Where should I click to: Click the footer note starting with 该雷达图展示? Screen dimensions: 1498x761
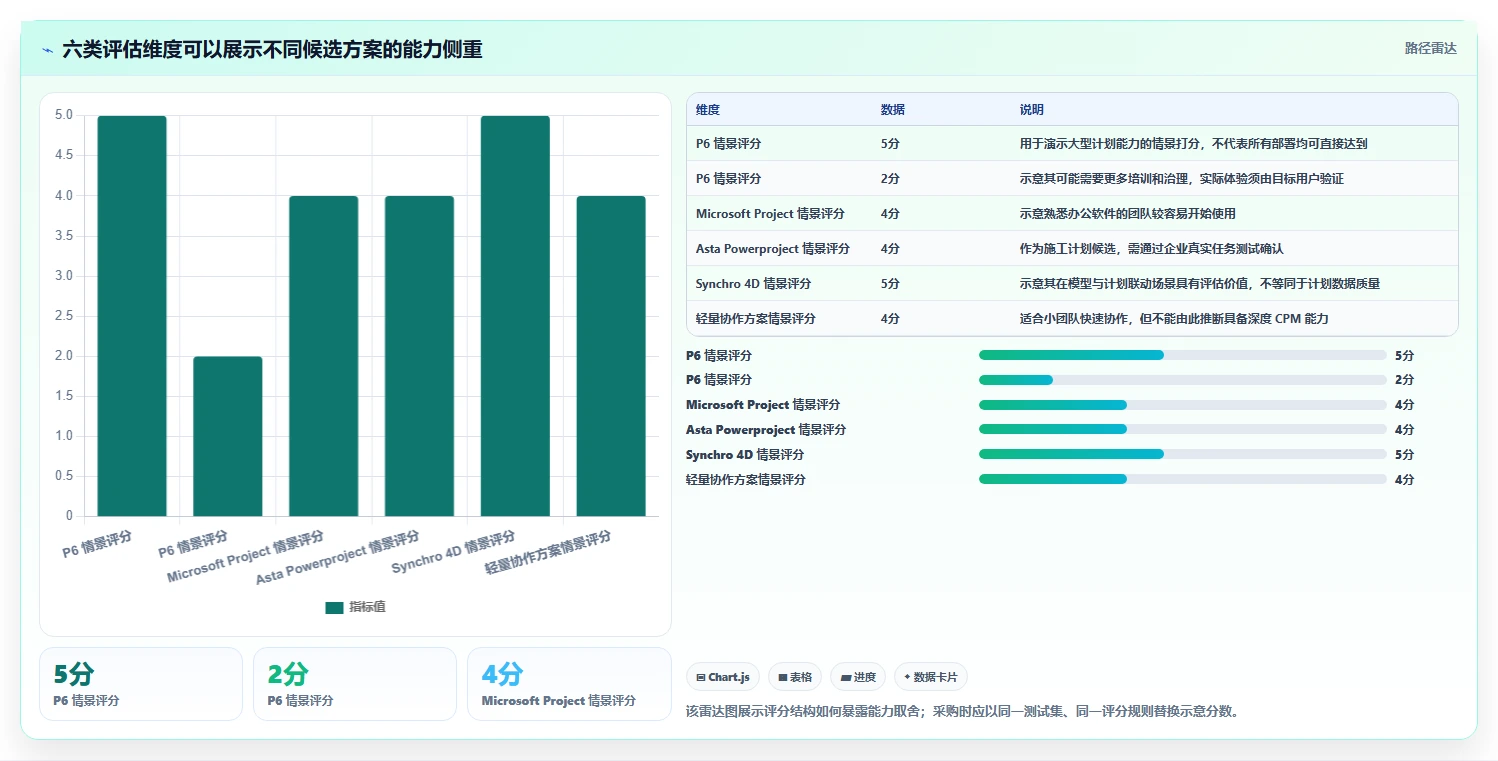point(962,712)
